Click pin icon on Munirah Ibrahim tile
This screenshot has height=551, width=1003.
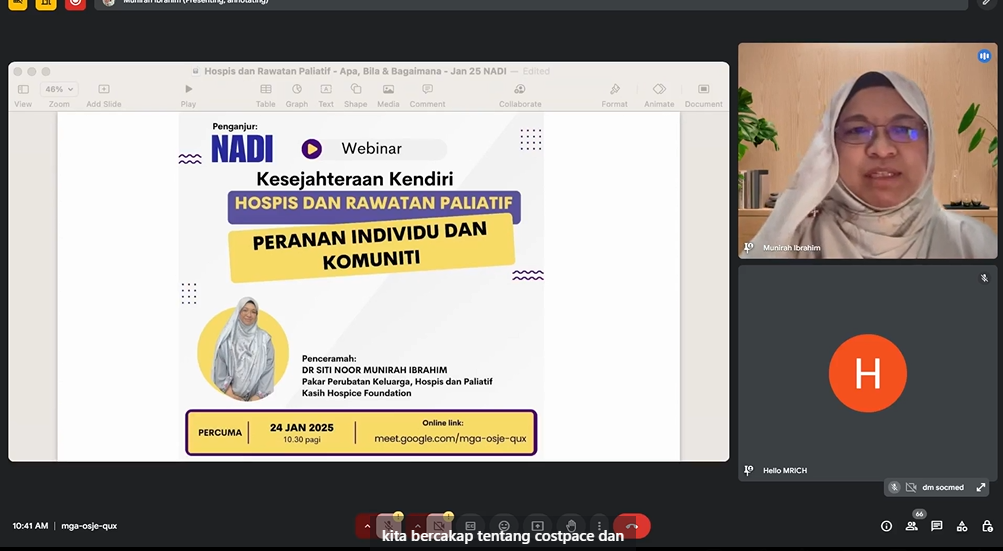click(x=748, y=247)
